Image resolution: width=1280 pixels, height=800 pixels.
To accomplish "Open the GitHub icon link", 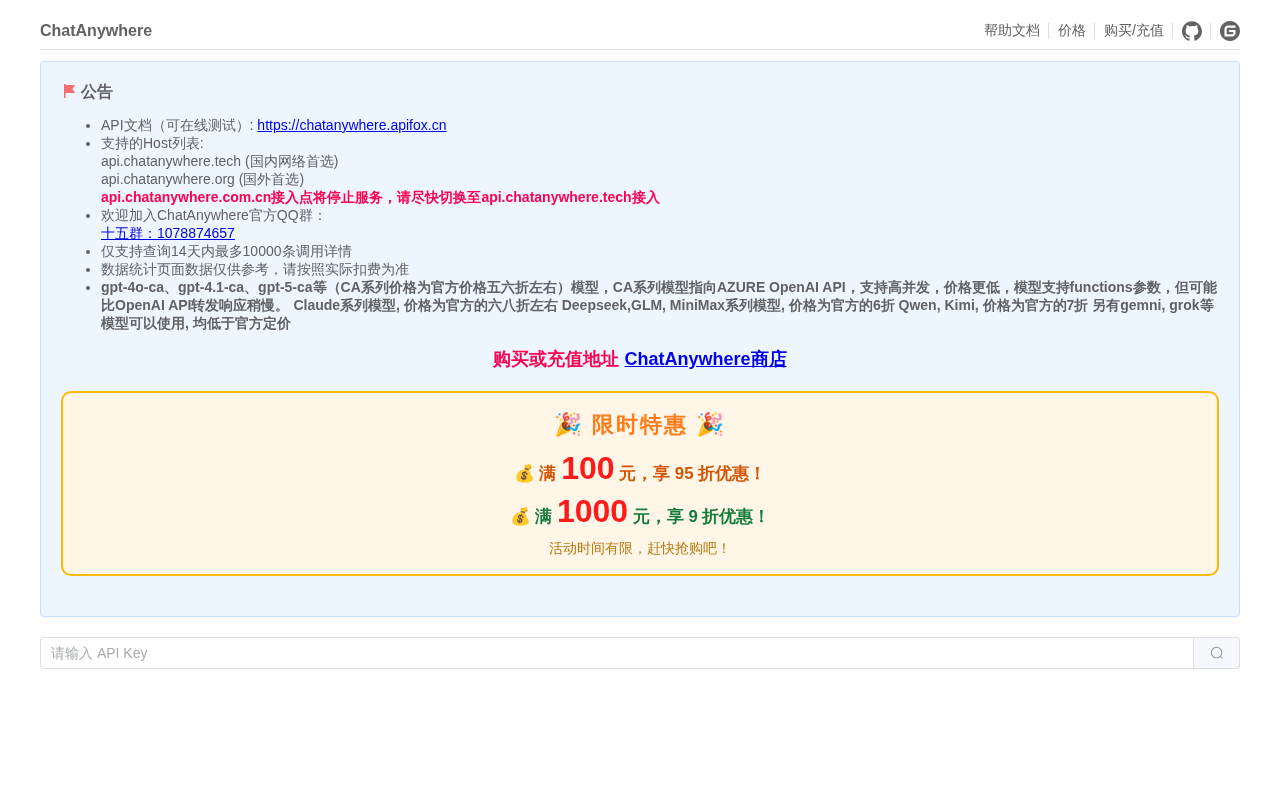I will click(1192, 31).
